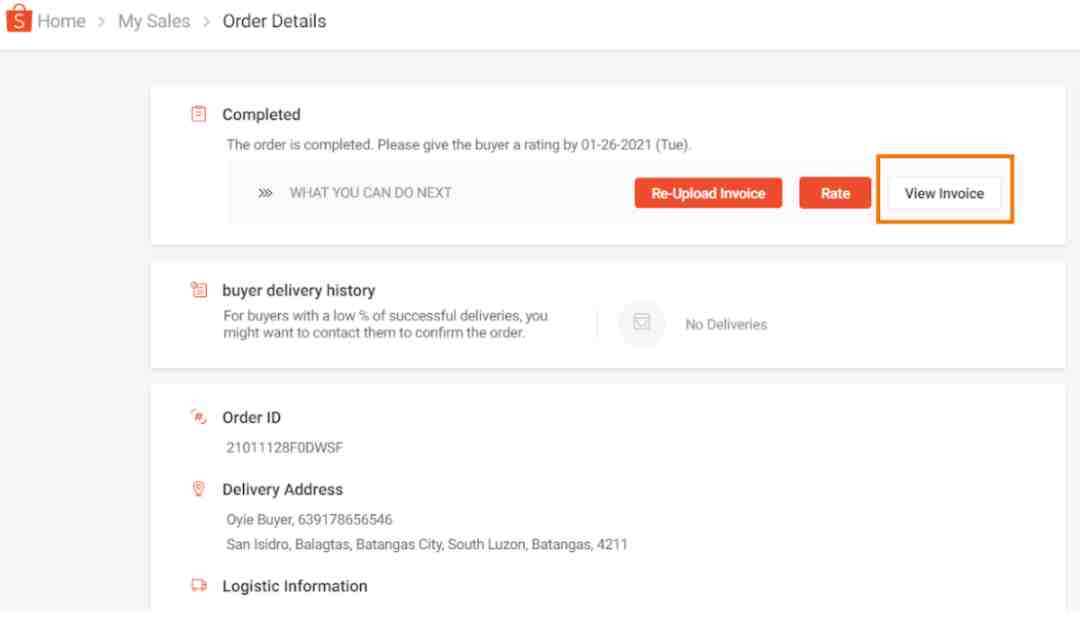This screenshot has width=1080, height=625.
Task: Click the San Isidro delivery address text
Action: [427, 544]
